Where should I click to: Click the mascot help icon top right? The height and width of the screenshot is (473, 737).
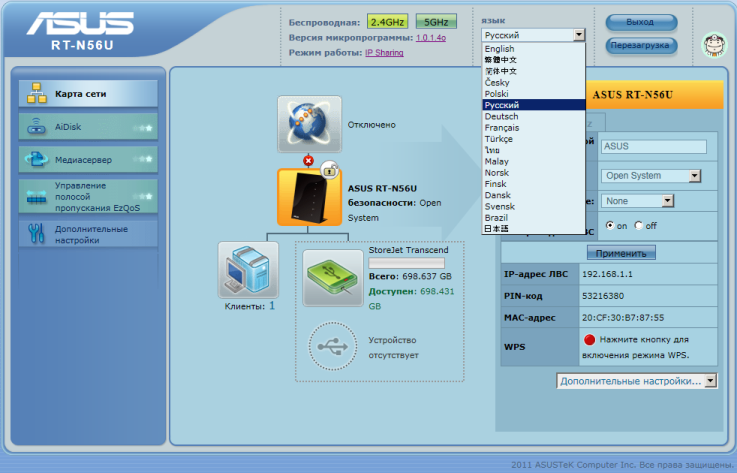[x=714, y=45]
